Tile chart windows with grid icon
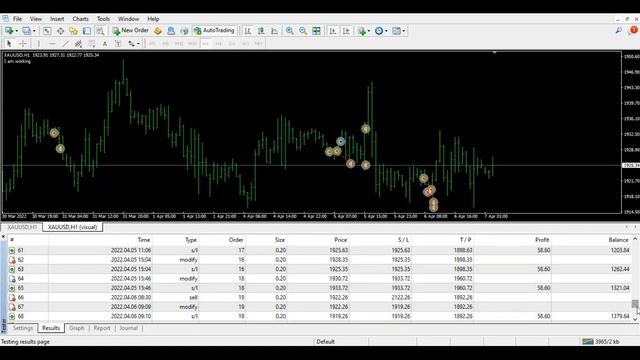The width and height of the screenshot is (640, 360). pos(316,31)
